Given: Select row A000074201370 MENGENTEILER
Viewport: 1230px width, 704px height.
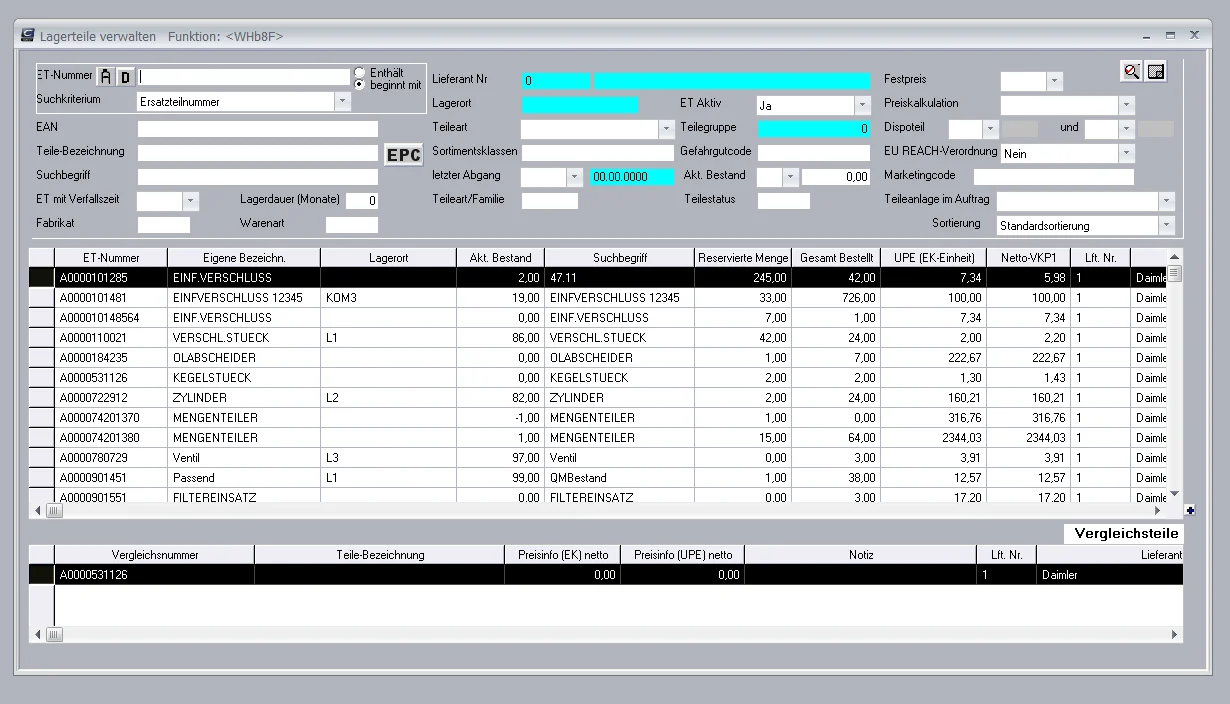Looking at the screenshot, I should coord(598,418).
